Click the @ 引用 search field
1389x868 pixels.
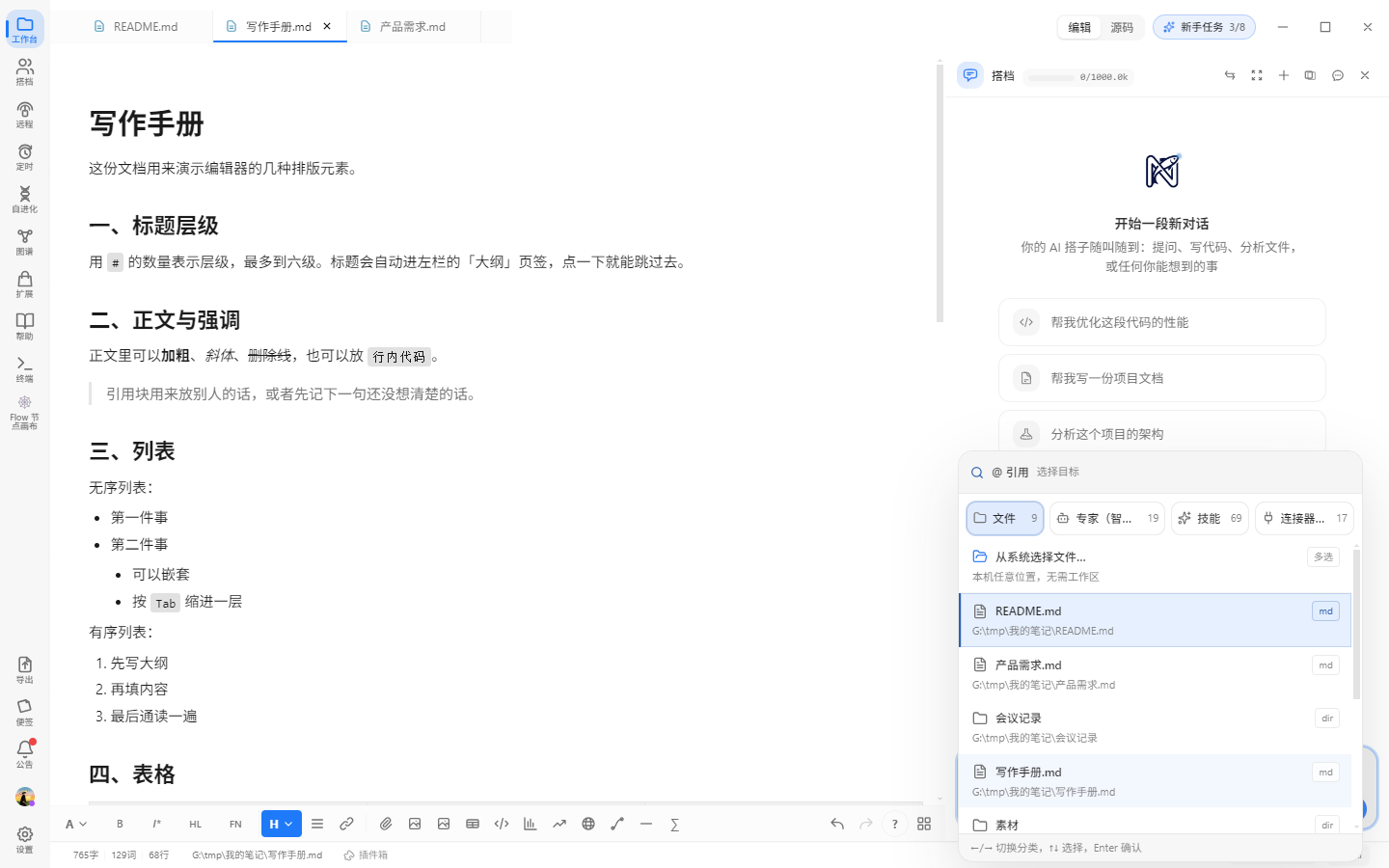click(1160, 472)
